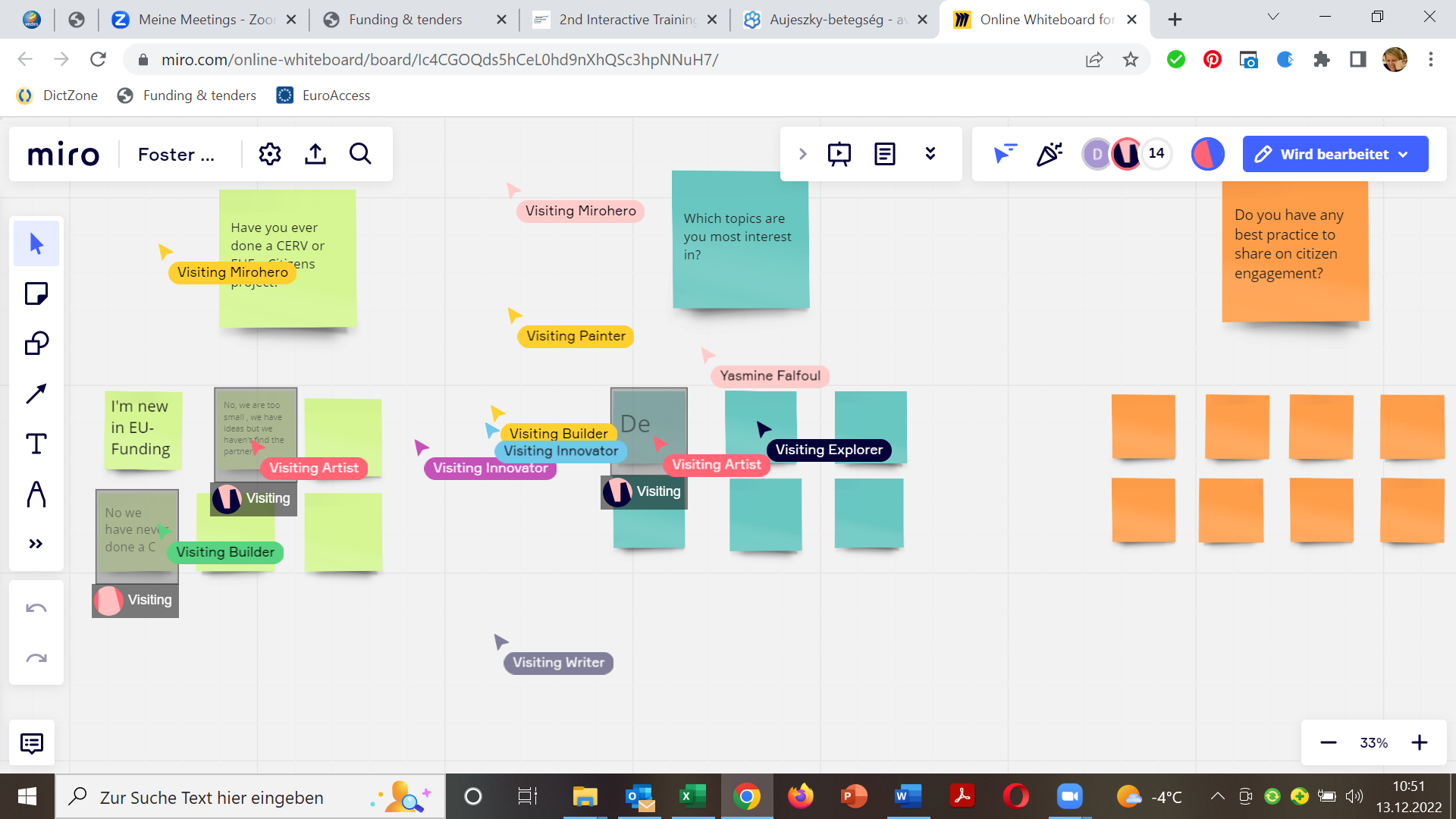
Task: Switch to Funding & tenders browser tab
Action: (405, 20)
